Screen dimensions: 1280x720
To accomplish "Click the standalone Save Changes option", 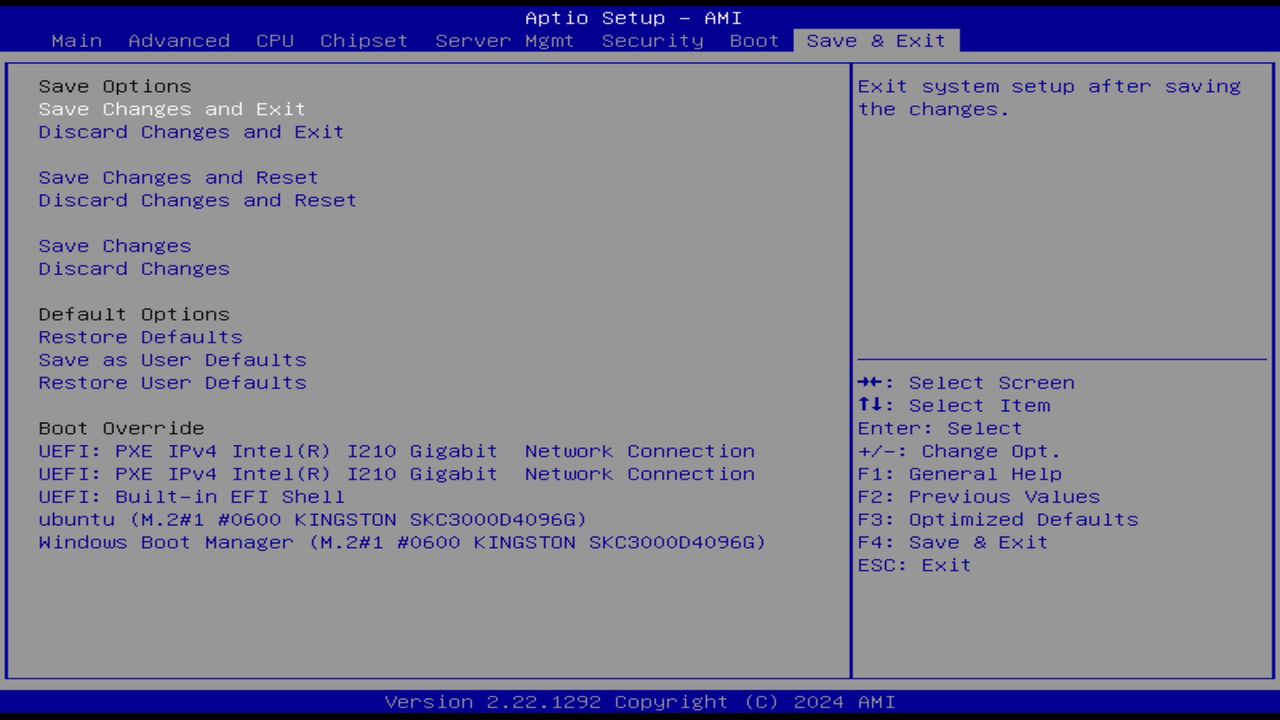I will (115, 246).
